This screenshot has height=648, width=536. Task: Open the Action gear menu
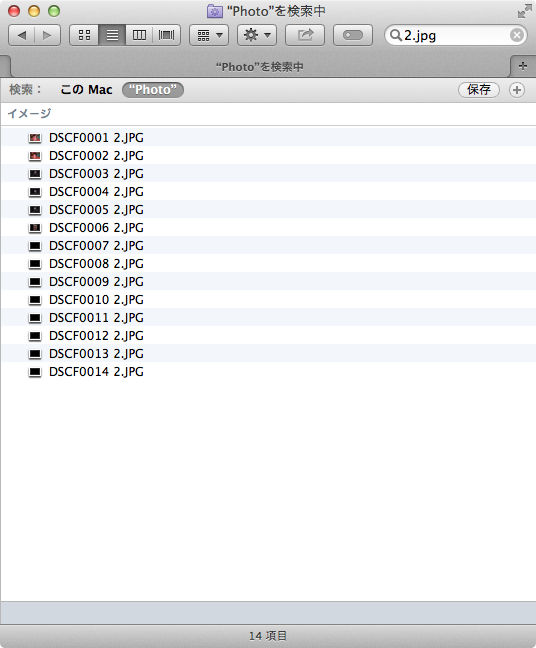click(257, 36)
